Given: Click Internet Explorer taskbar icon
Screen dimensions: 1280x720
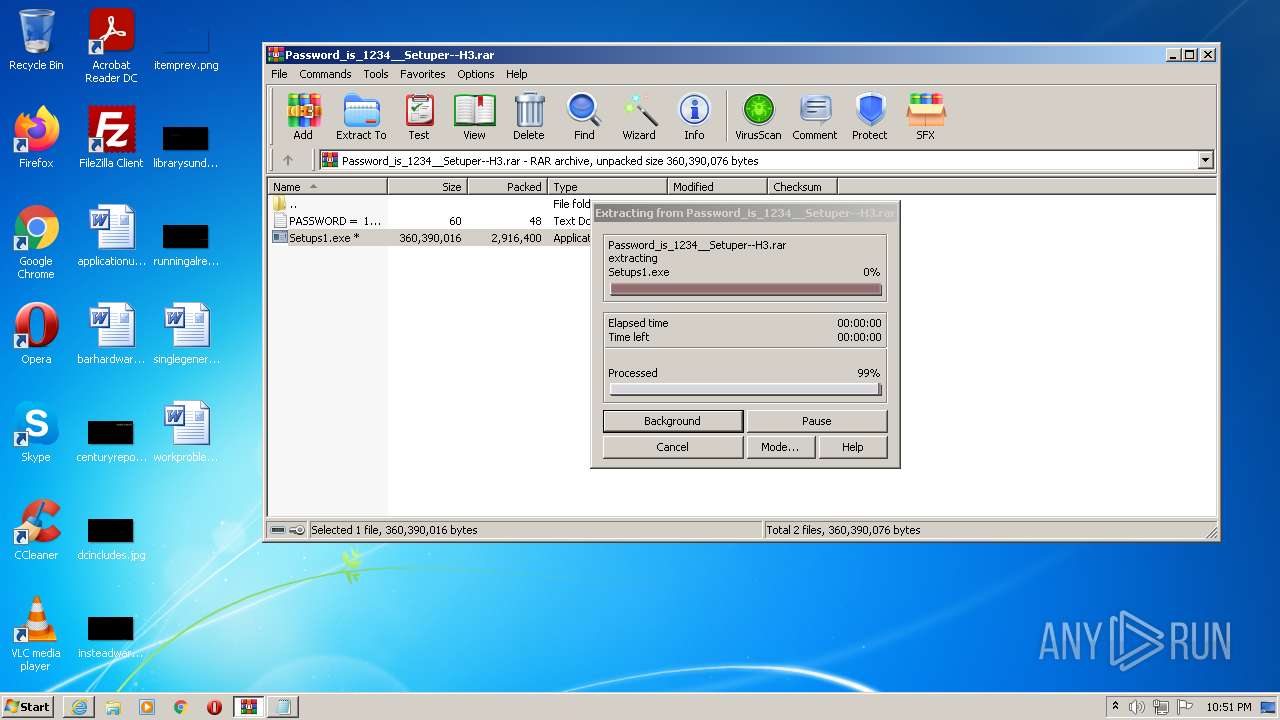Looking at the screenshot, I should pyautogui.click(x=79, y=707).
